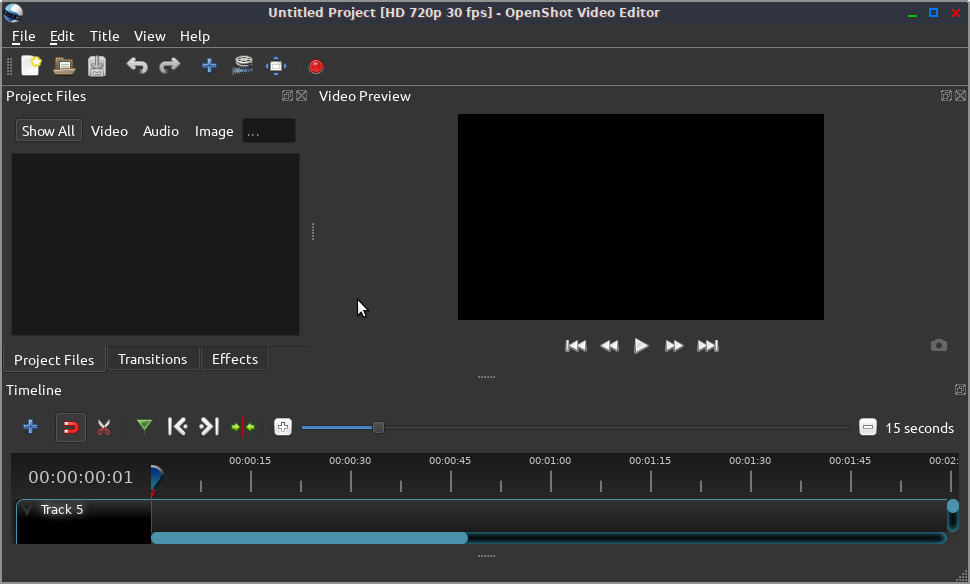Toggle the razor scissors tool
The image size is (970, 584).
point(103,427)
